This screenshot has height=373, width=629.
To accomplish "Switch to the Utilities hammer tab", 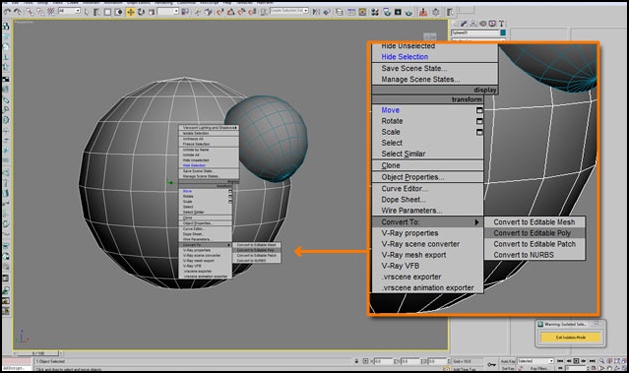I will (501, 23).
